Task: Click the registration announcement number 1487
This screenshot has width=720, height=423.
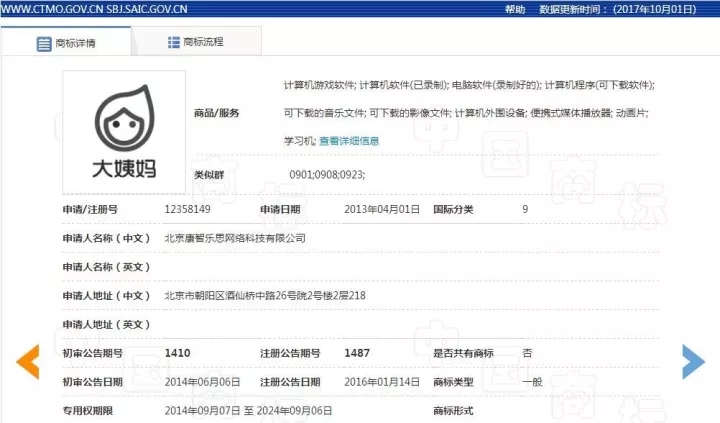Action: point(357,353)
